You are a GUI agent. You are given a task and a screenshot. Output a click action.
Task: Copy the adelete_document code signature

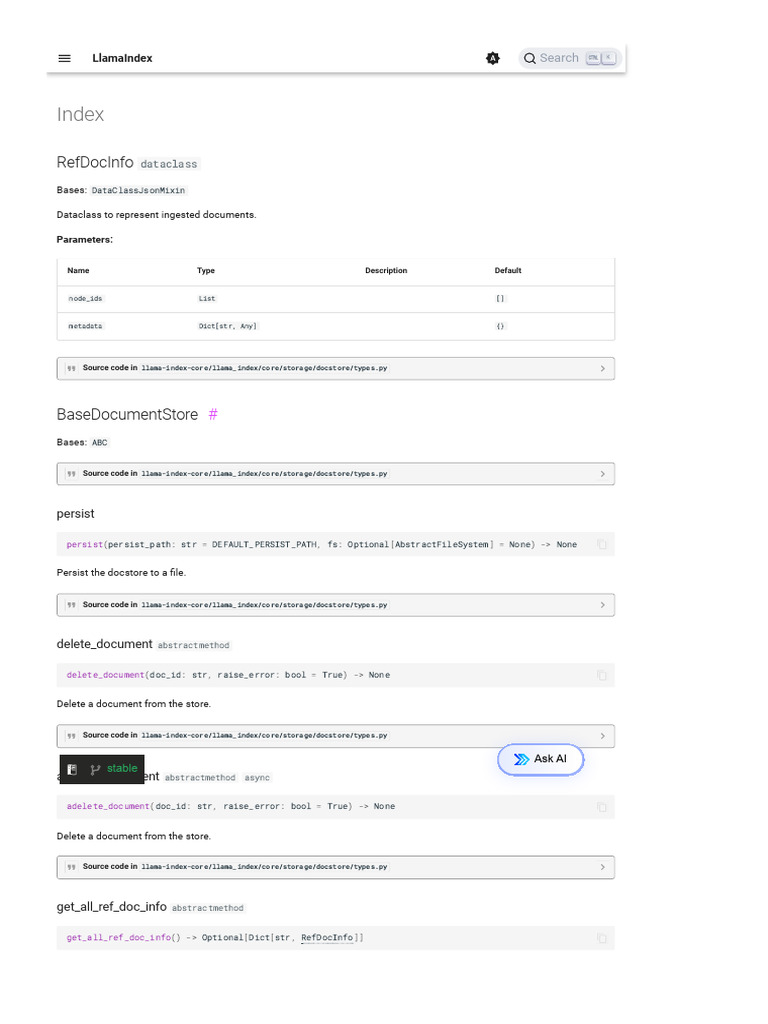click(x=601, y=807)
